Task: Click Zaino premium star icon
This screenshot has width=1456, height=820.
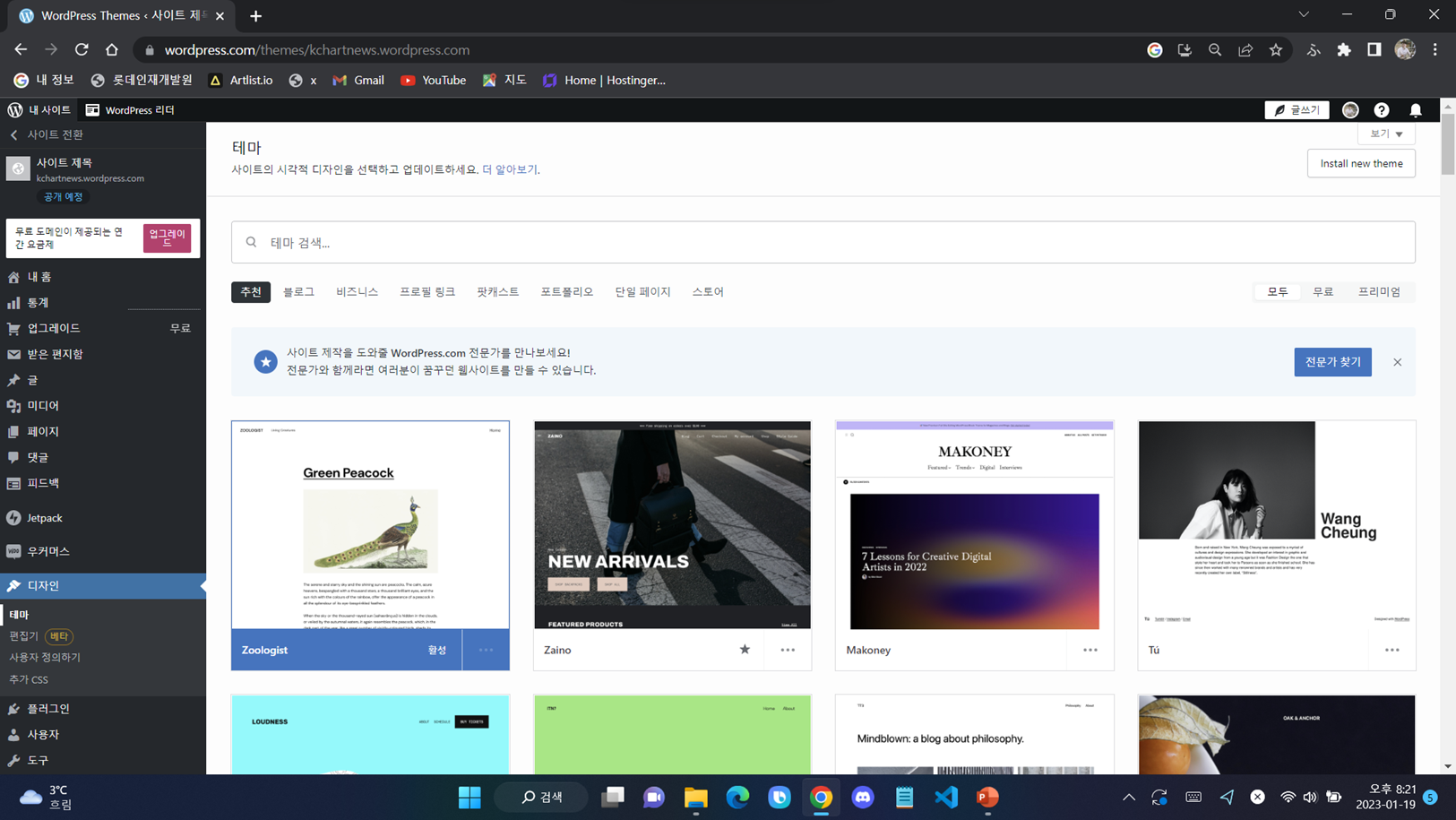Action: [x=745, y=650]
